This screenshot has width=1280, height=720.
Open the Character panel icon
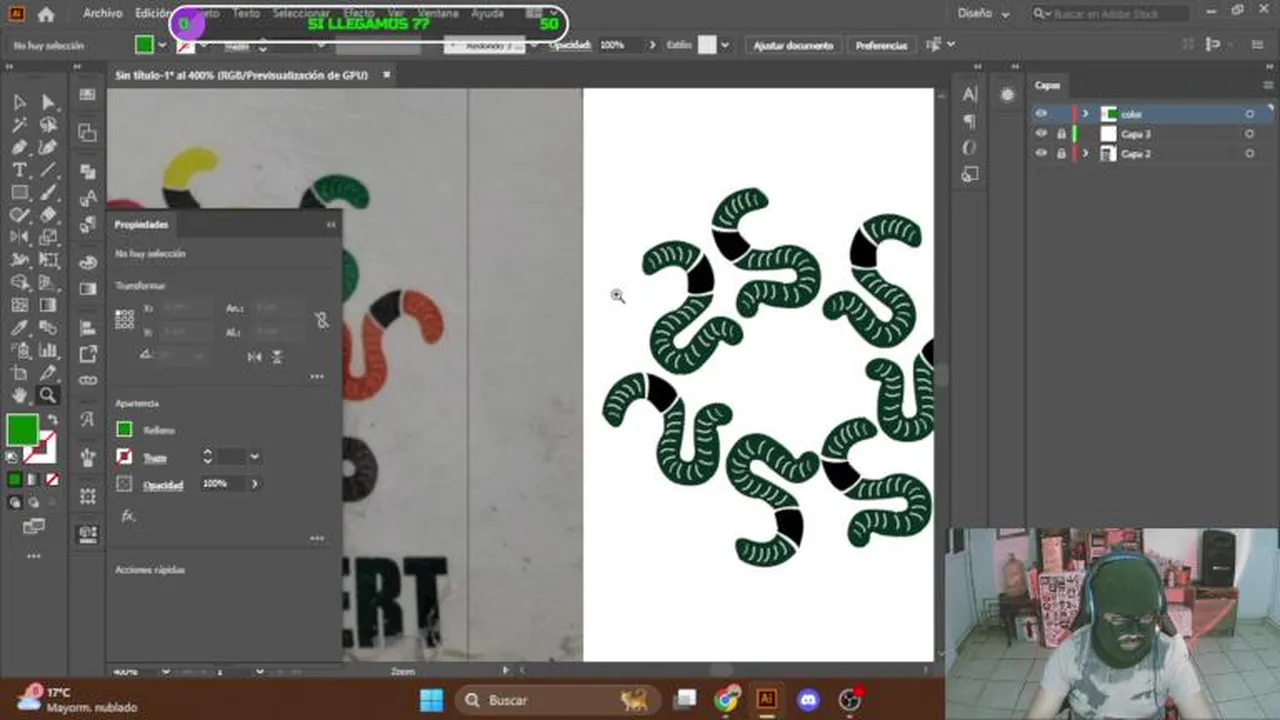click(969, 95)
